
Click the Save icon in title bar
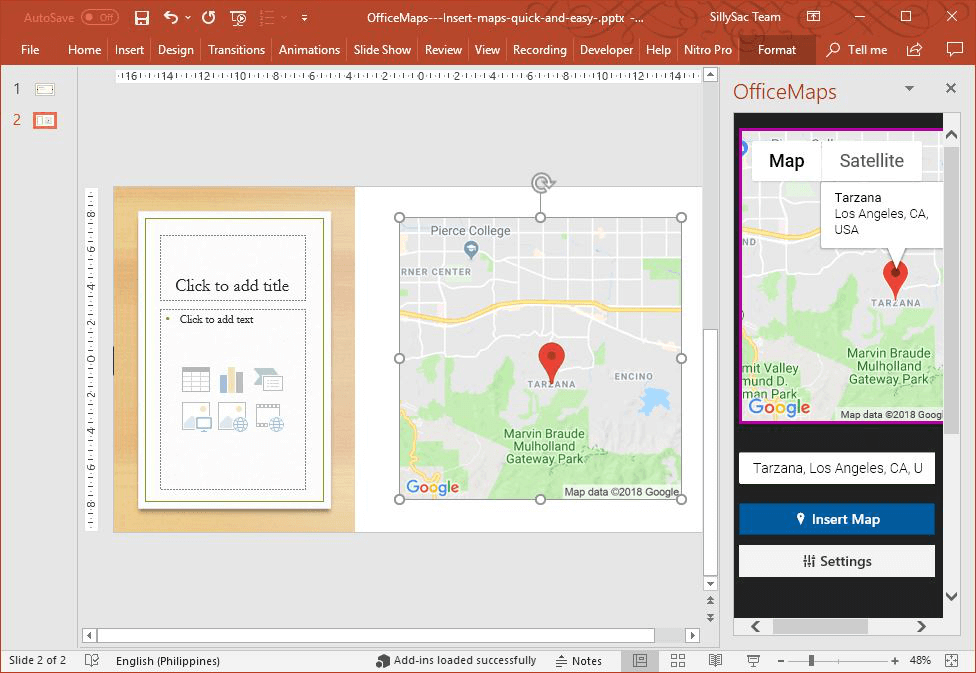[142, 18]
